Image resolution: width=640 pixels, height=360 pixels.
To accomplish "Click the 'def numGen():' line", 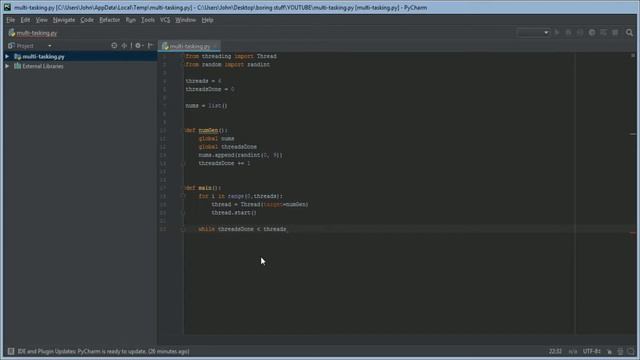I will (x=206, y=131).
